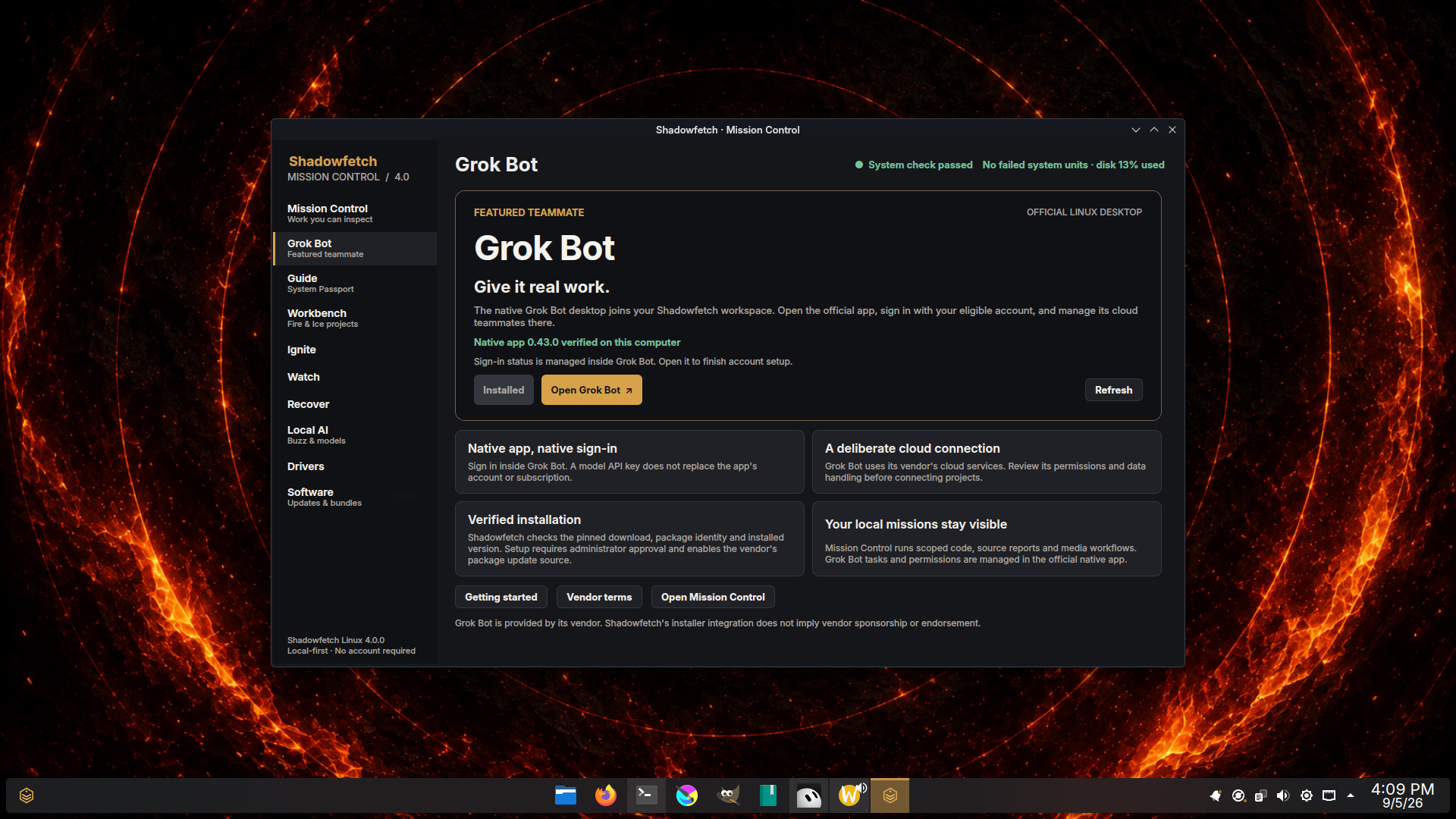Open the terminal icon in the taskbar
Image resolution: width=1456 pixels, height=819 pixels.
pos(646,795)
